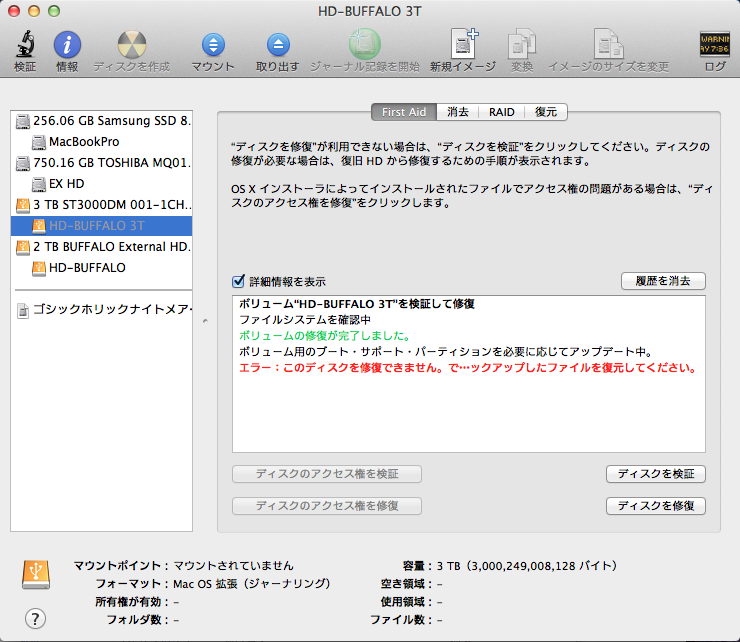This screenshot has height=642, width=740.
Task: Click the ディスクを修復 button
Action: pos(656,506)
